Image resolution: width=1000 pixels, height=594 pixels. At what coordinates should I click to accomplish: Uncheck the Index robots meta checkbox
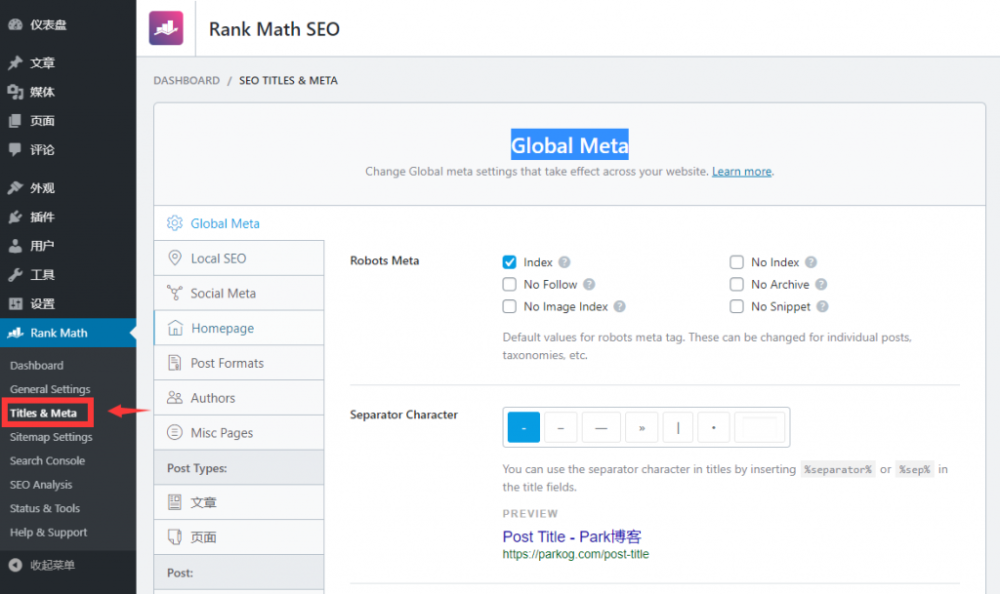pyautogui.click(x=510, y=262)
